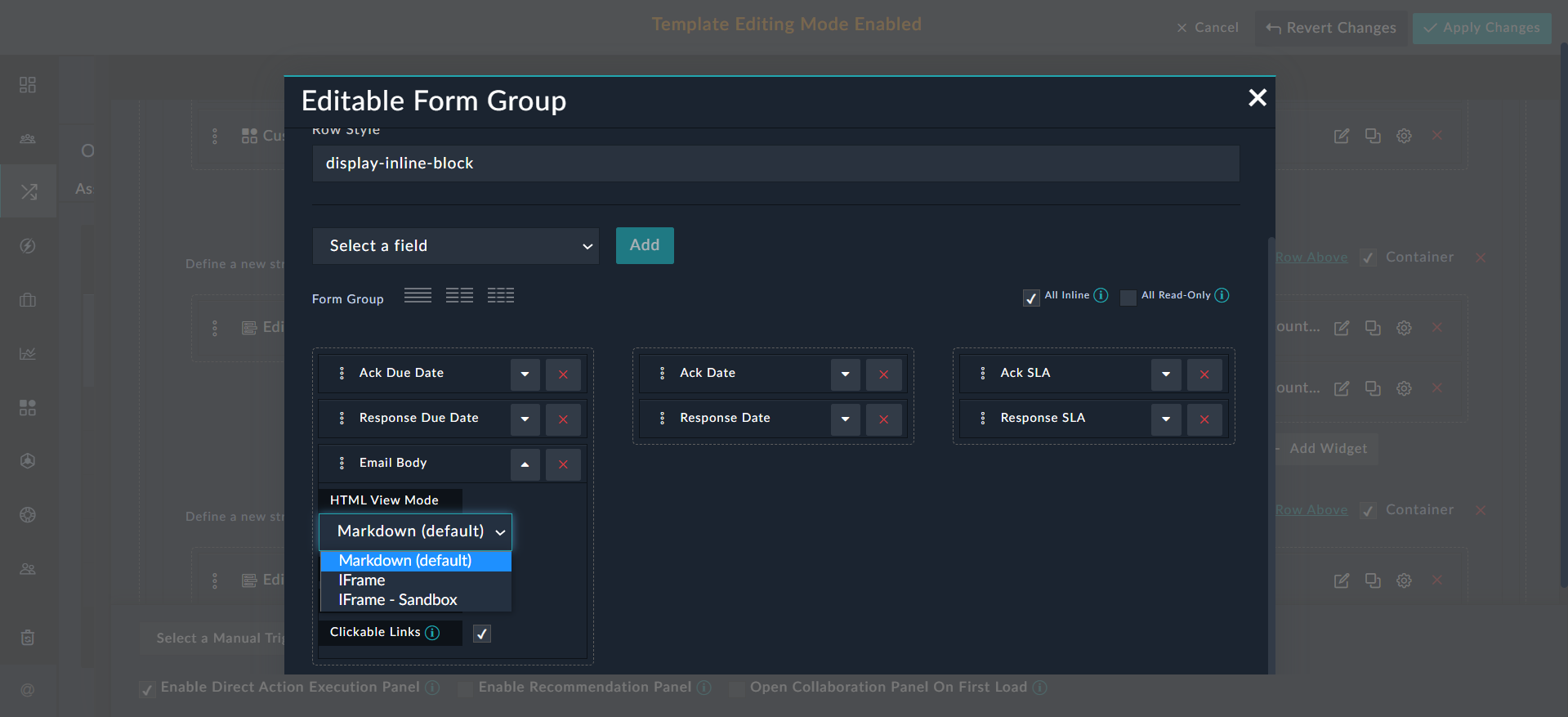Toggle the upper Container checkbox
This screenshot has height=717, width=1568.
pyautogui.click(x=1368, y=258)
